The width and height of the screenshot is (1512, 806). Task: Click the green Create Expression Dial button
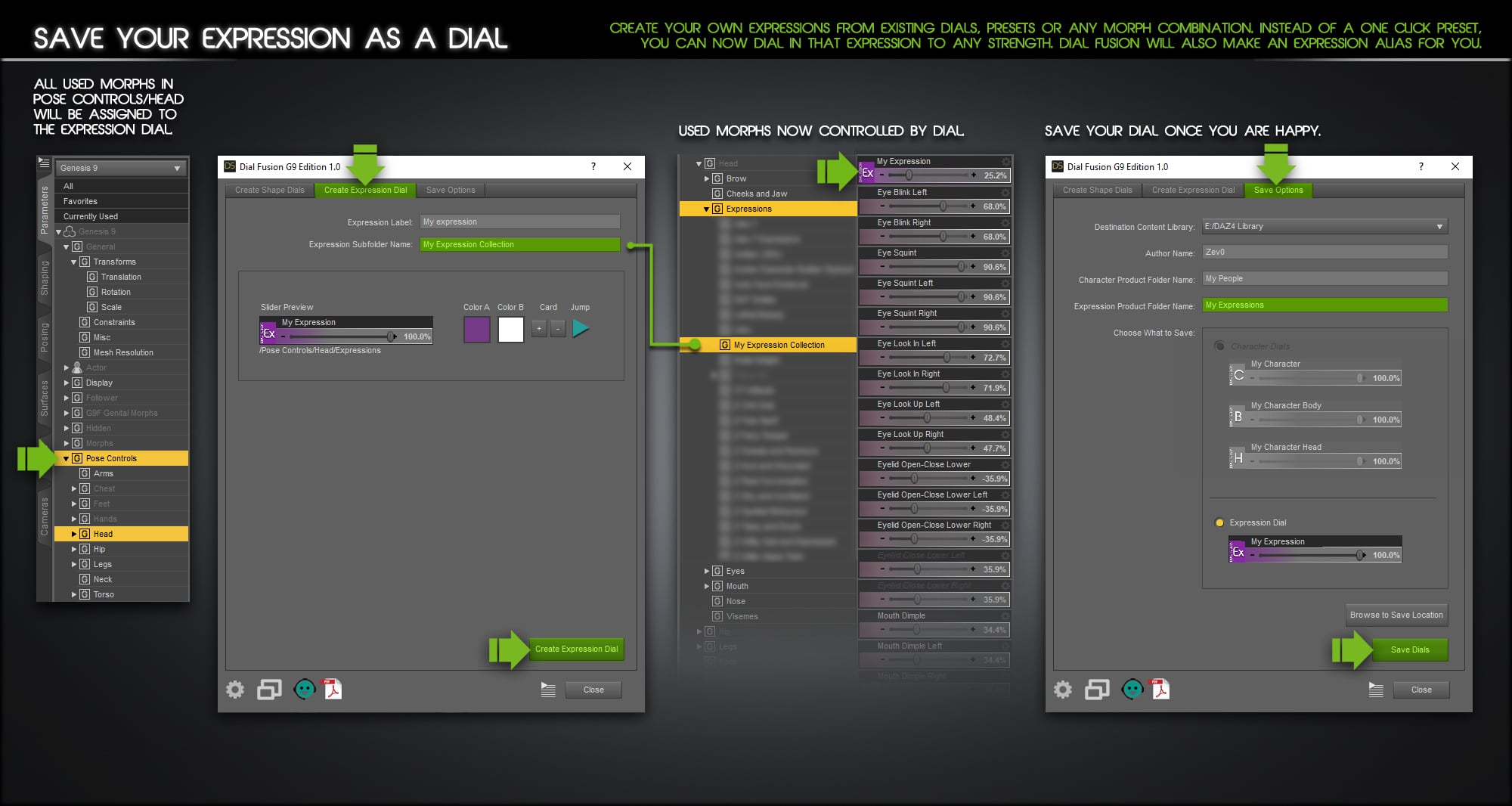(577, 649)
